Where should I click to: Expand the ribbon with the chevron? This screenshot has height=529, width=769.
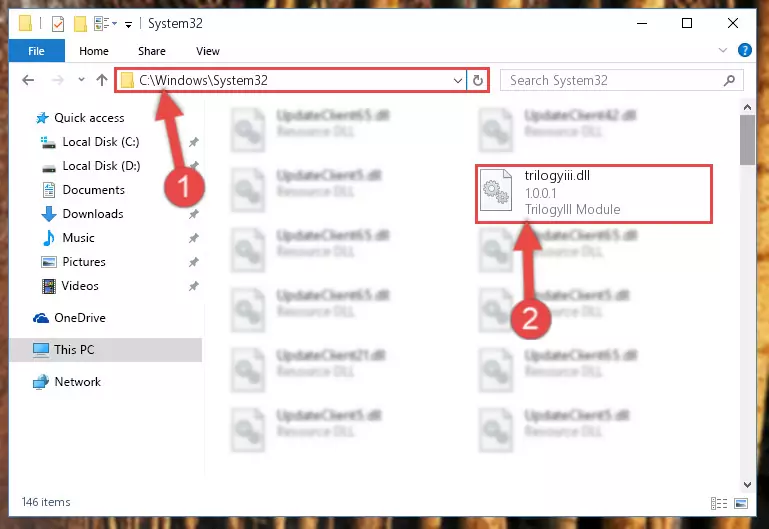[722, 50]
